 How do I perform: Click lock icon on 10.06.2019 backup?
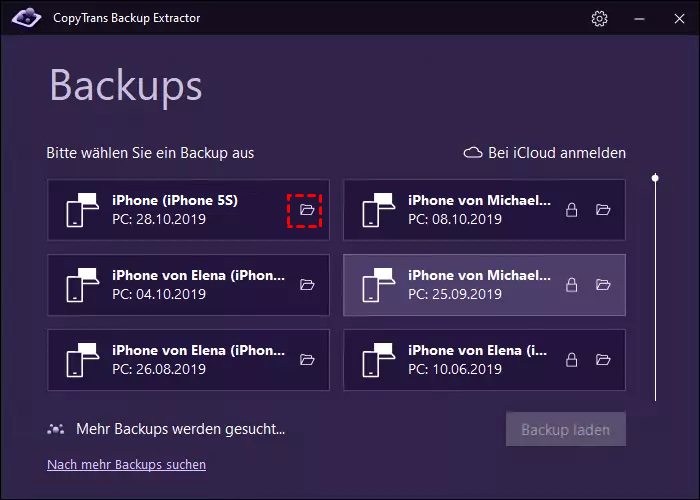pos(572,360)
